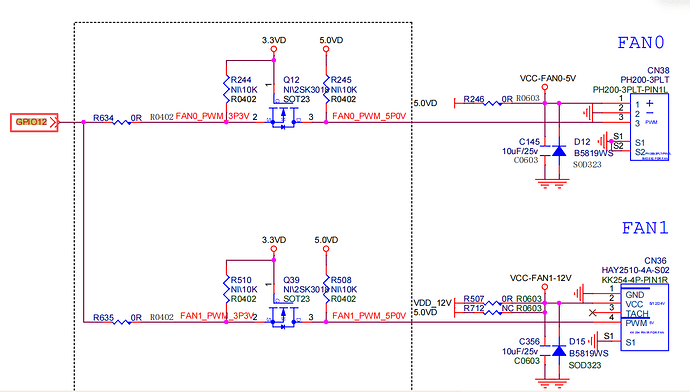Click the C356 capacitor symbol

point(545,350)
